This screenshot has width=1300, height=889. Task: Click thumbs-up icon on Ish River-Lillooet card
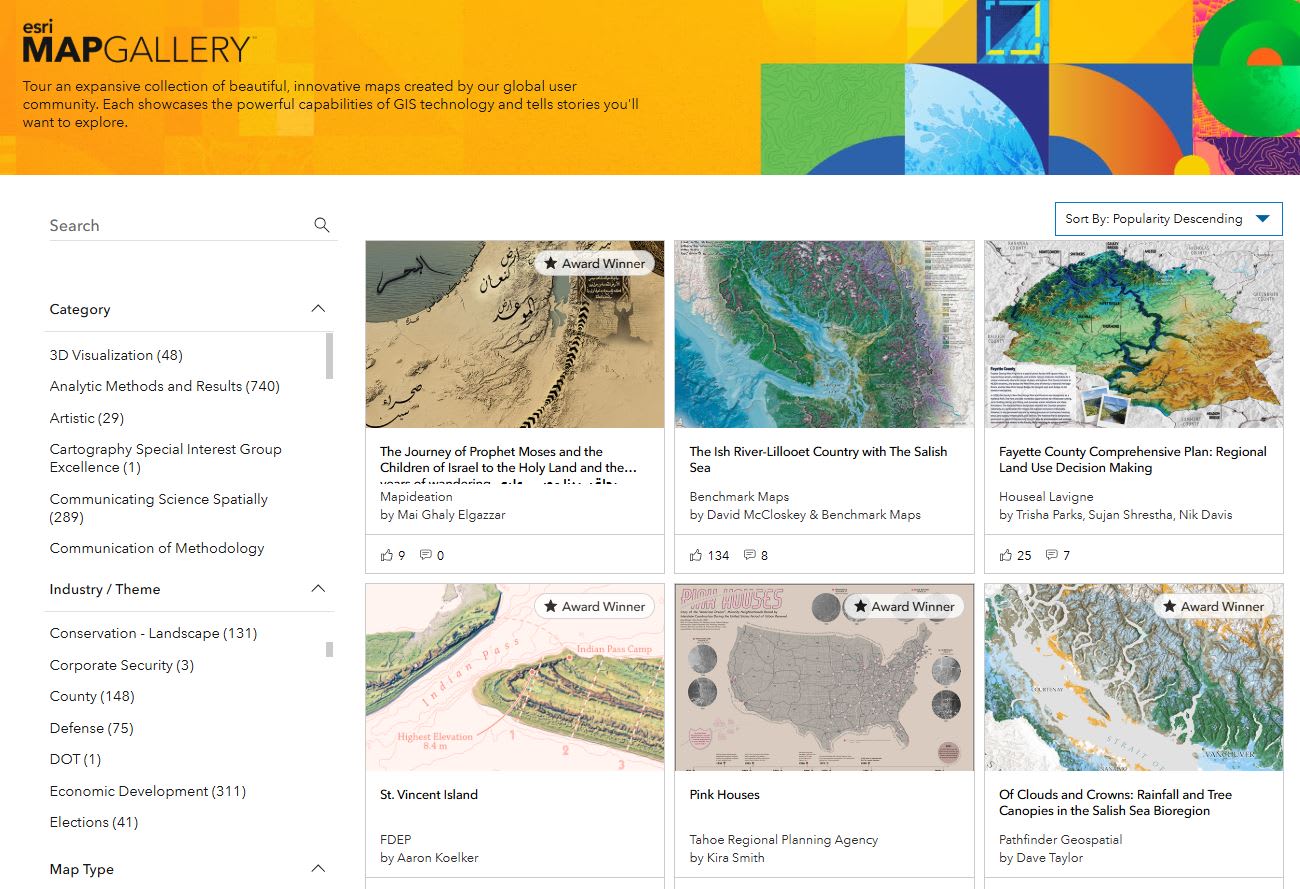[x=697, y=555]
